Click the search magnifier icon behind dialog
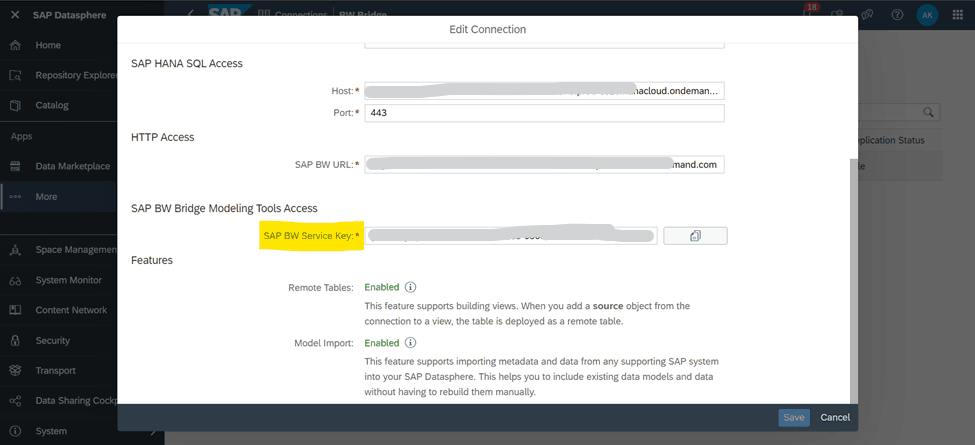The image size is (975, 445). (x=928, y=112)
